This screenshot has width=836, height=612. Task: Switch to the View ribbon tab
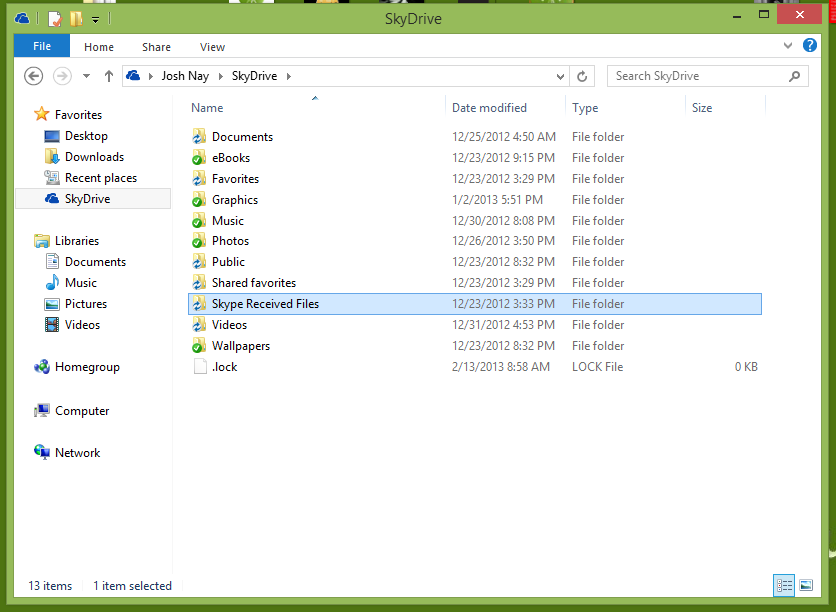click(x=212, y=47)
